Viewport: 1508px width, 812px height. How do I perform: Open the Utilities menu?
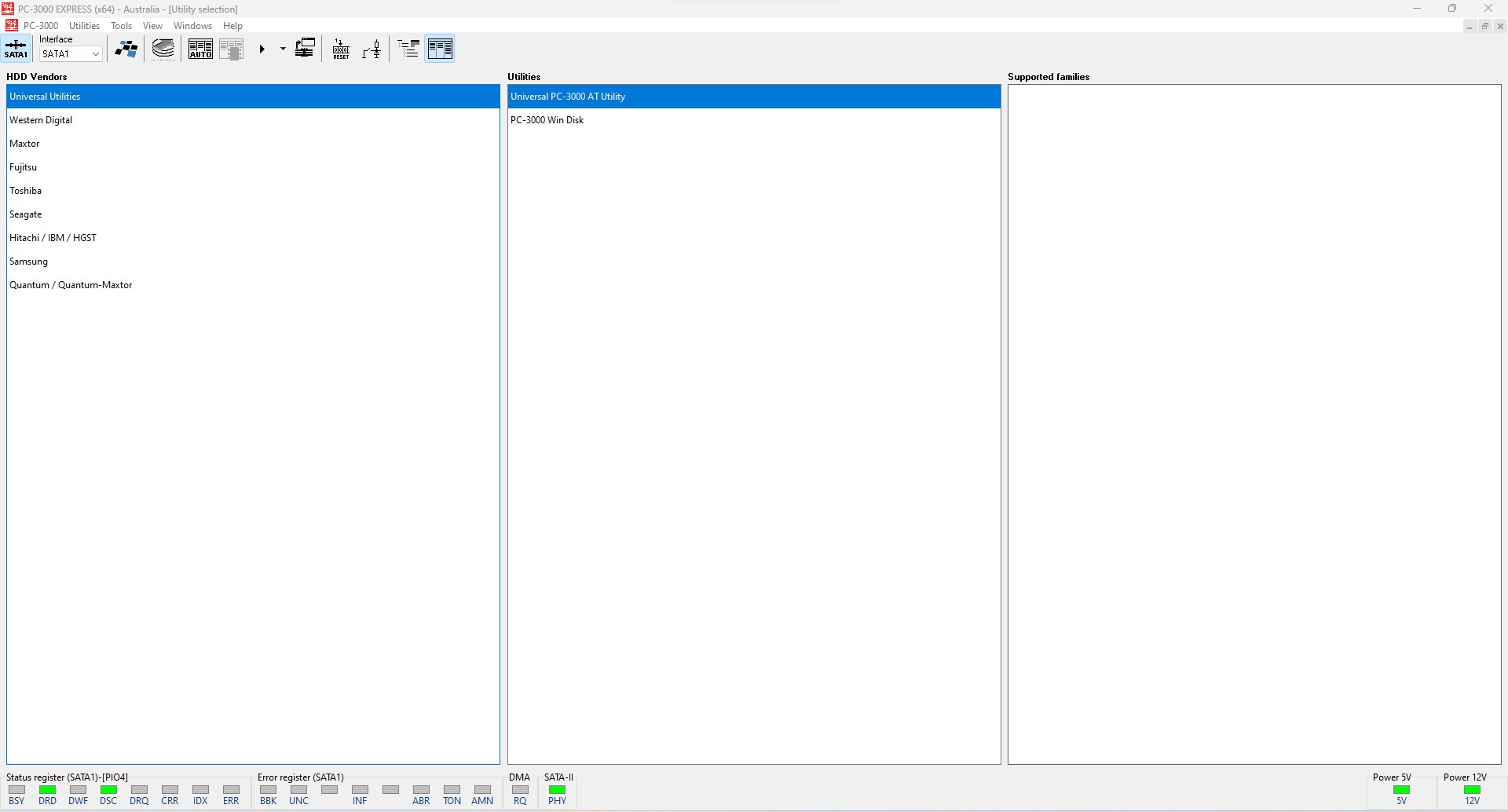(x=84, y=26)
